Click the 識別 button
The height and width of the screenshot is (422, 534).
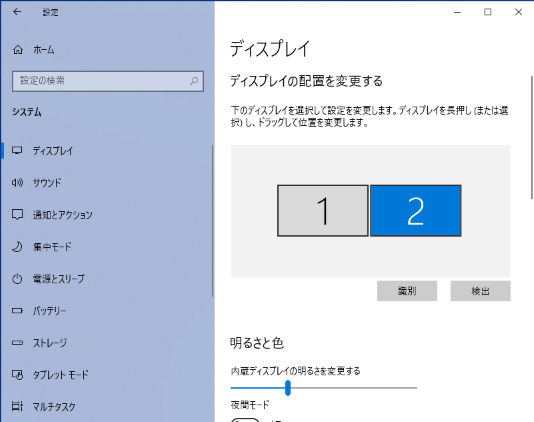[x=407, y=291]
